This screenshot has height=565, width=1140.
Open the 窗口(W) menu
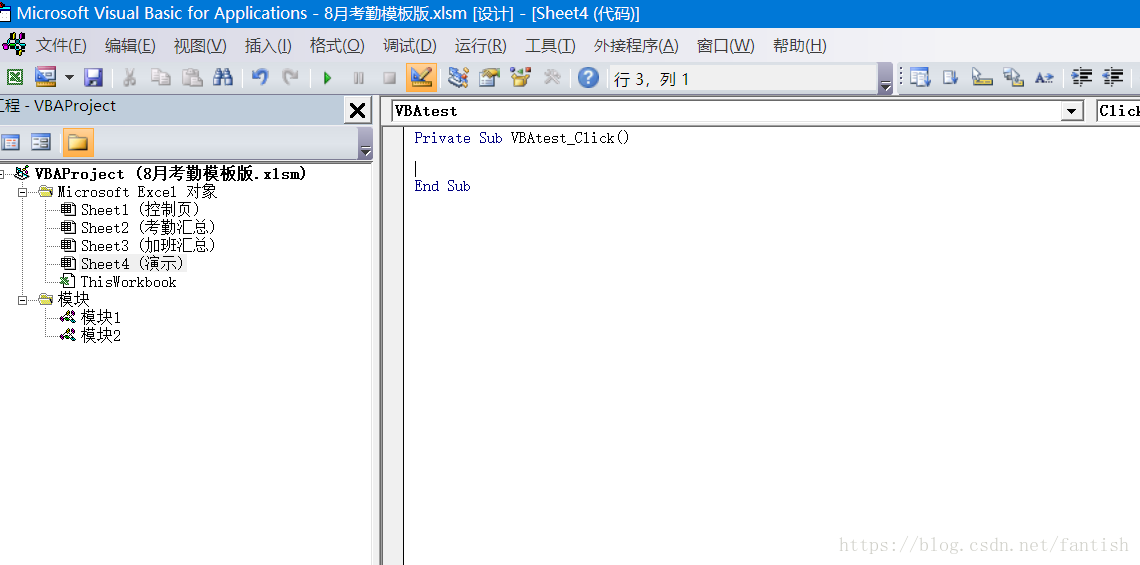point(726,46)
